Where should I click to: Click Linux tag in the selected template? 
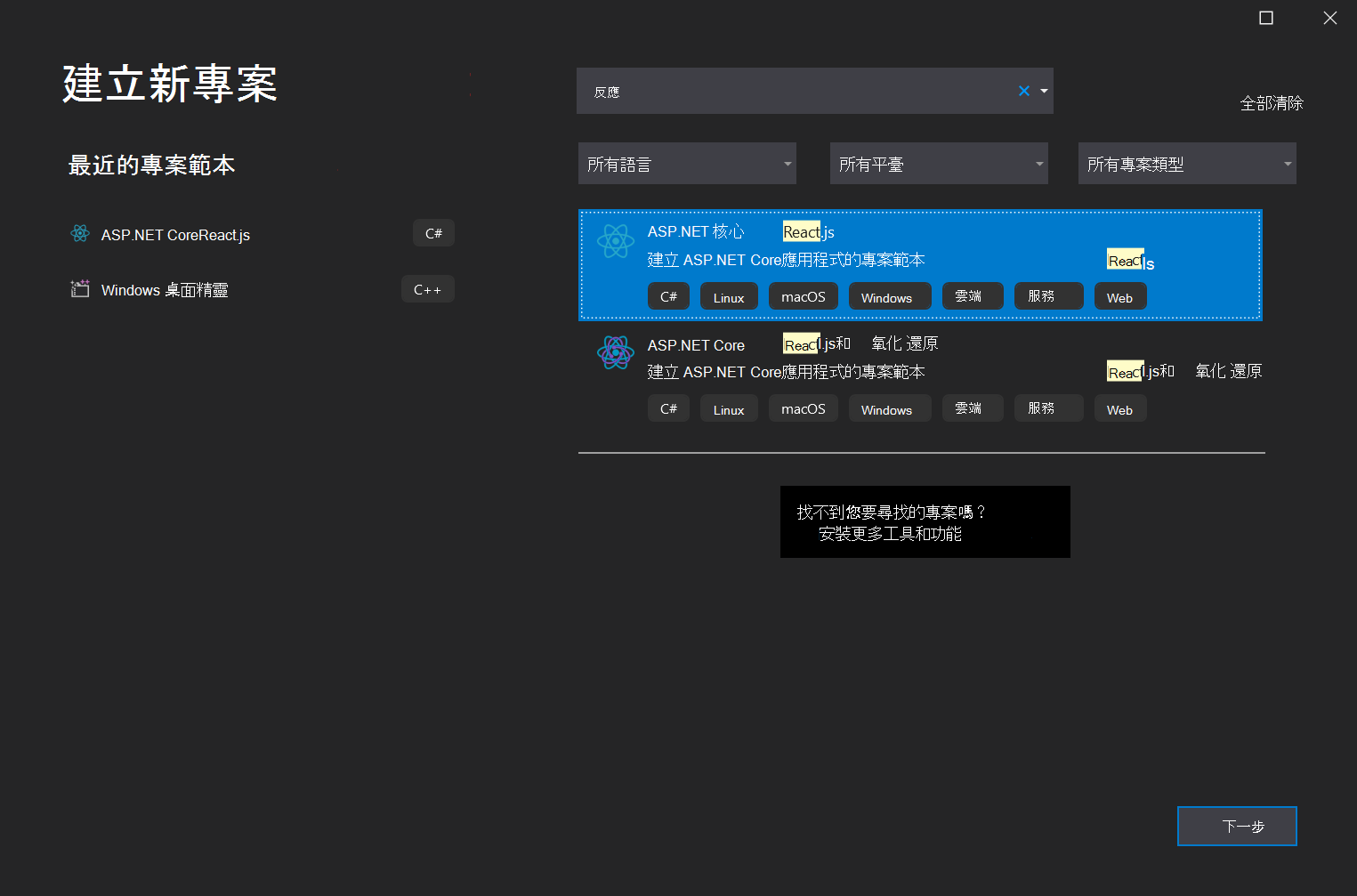(729, 296)
